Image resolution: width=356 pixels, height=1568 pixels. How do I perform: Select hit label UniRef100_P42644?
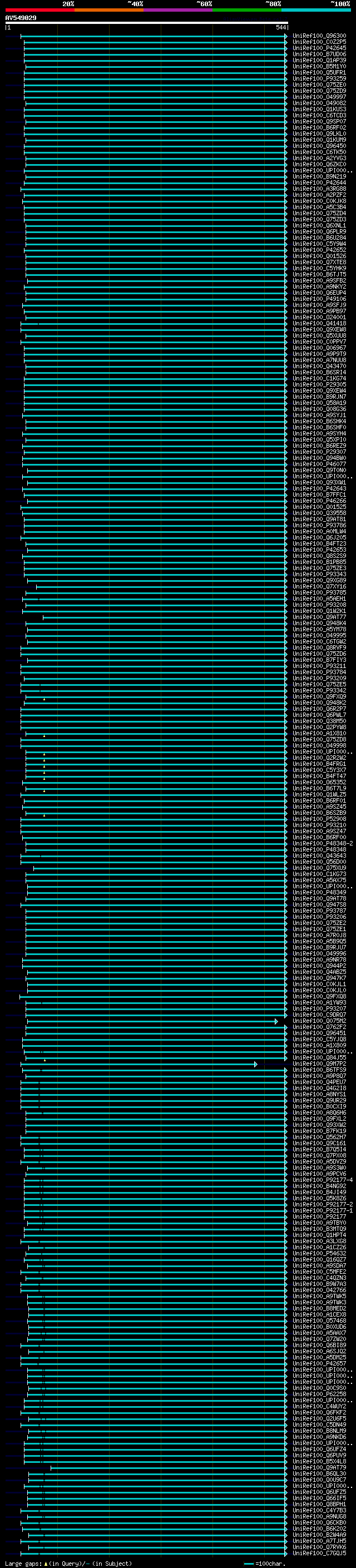click(319, 182)
